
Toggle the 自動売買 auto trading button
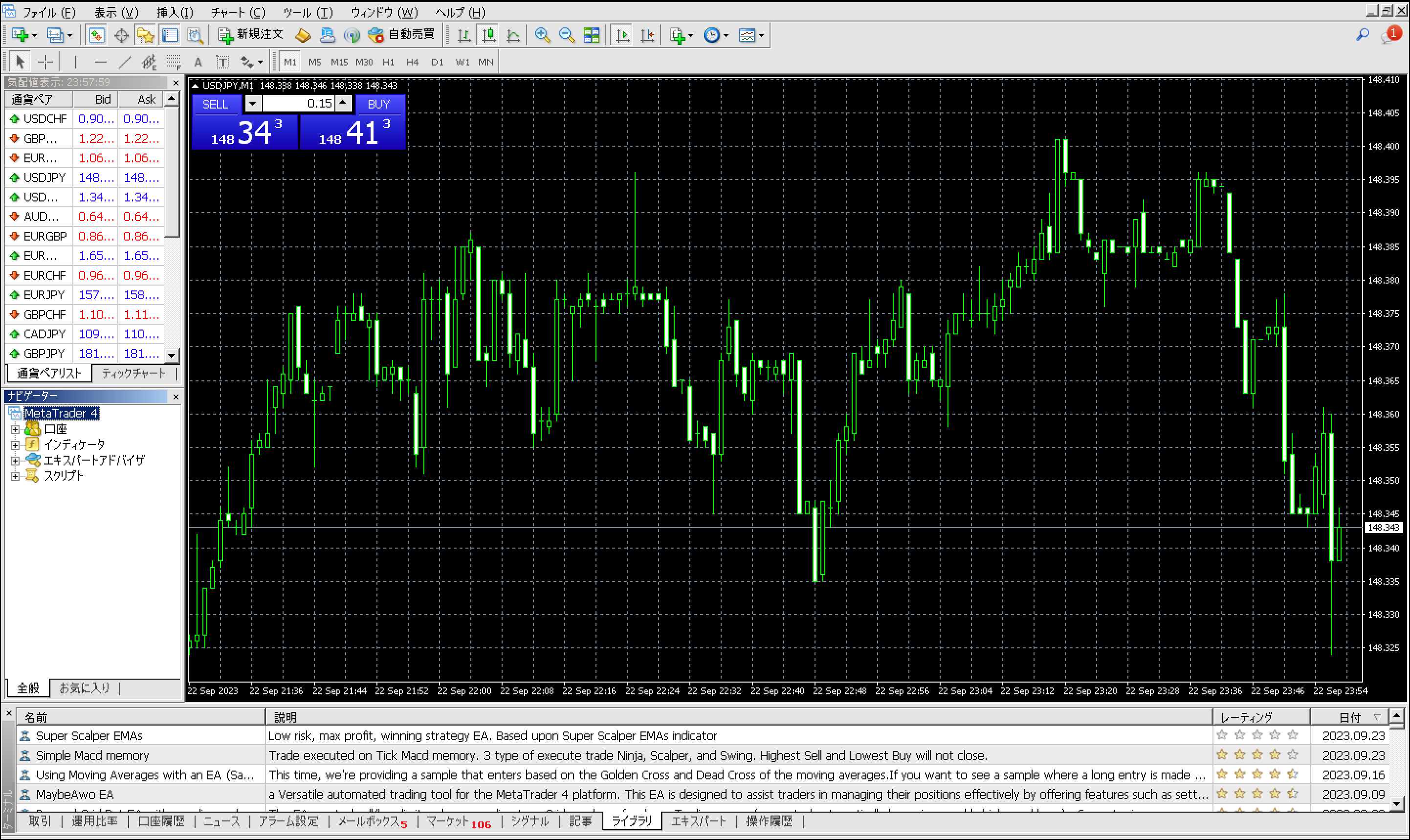pos(401,35)
